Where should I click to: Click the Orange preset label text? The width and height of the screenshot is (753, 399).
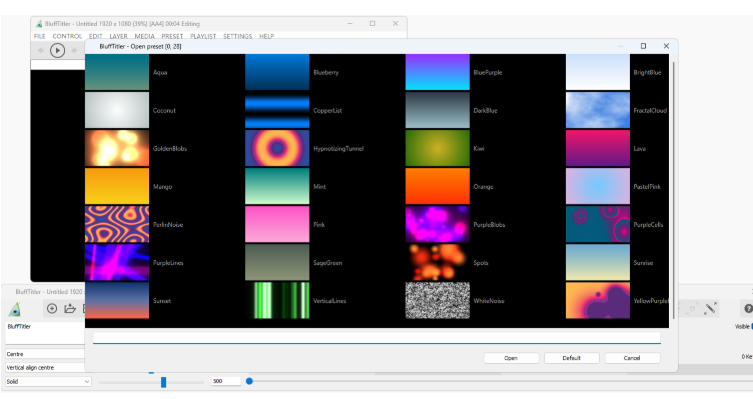(x=483, y=187)
